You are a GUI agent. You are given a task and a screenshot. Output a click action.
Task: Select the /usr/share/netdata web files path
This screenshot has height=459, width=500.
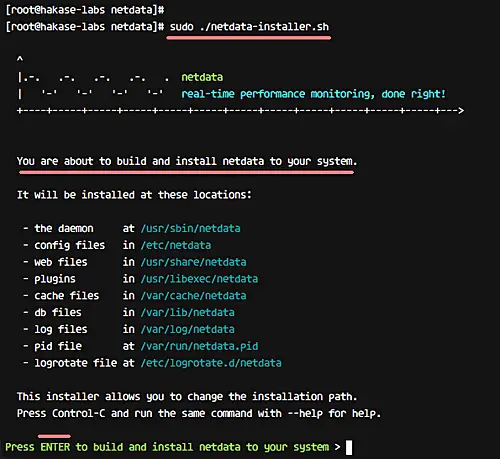[x=193, y=262]
